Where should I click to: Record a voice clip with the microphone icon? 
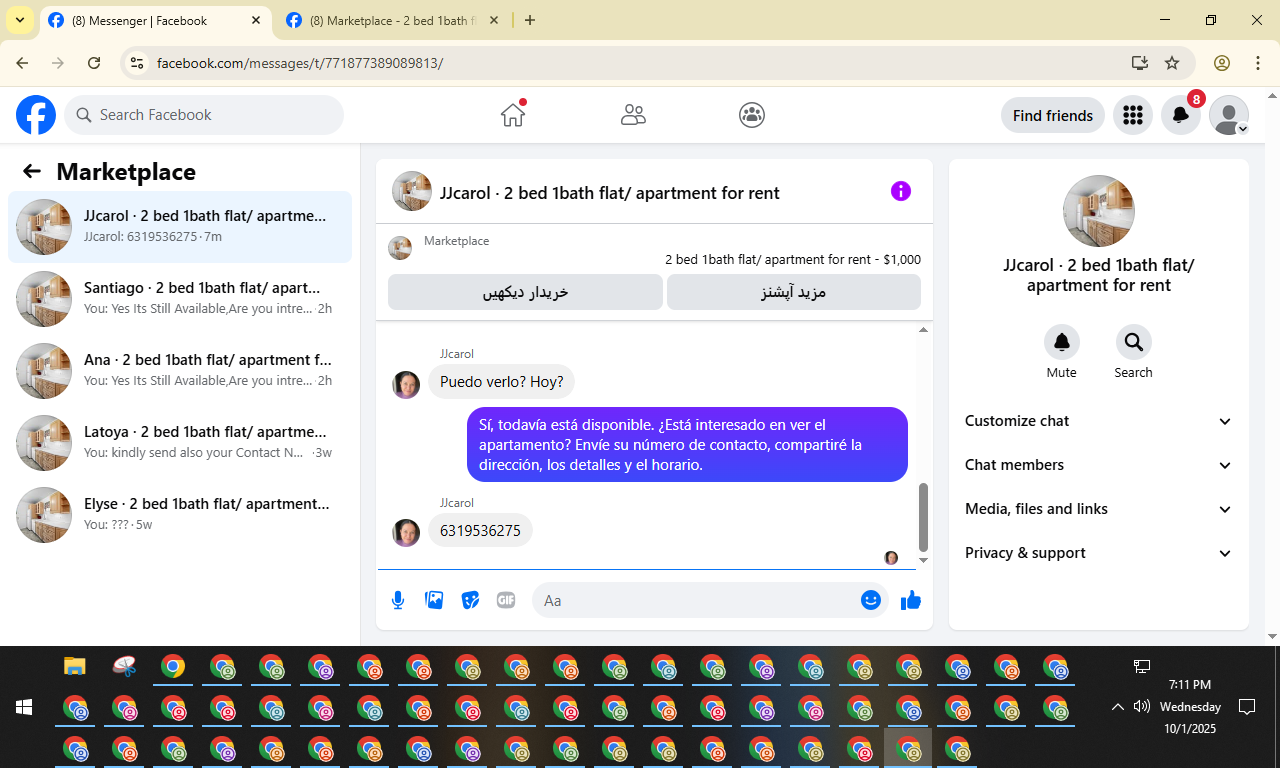coord(398,600)
